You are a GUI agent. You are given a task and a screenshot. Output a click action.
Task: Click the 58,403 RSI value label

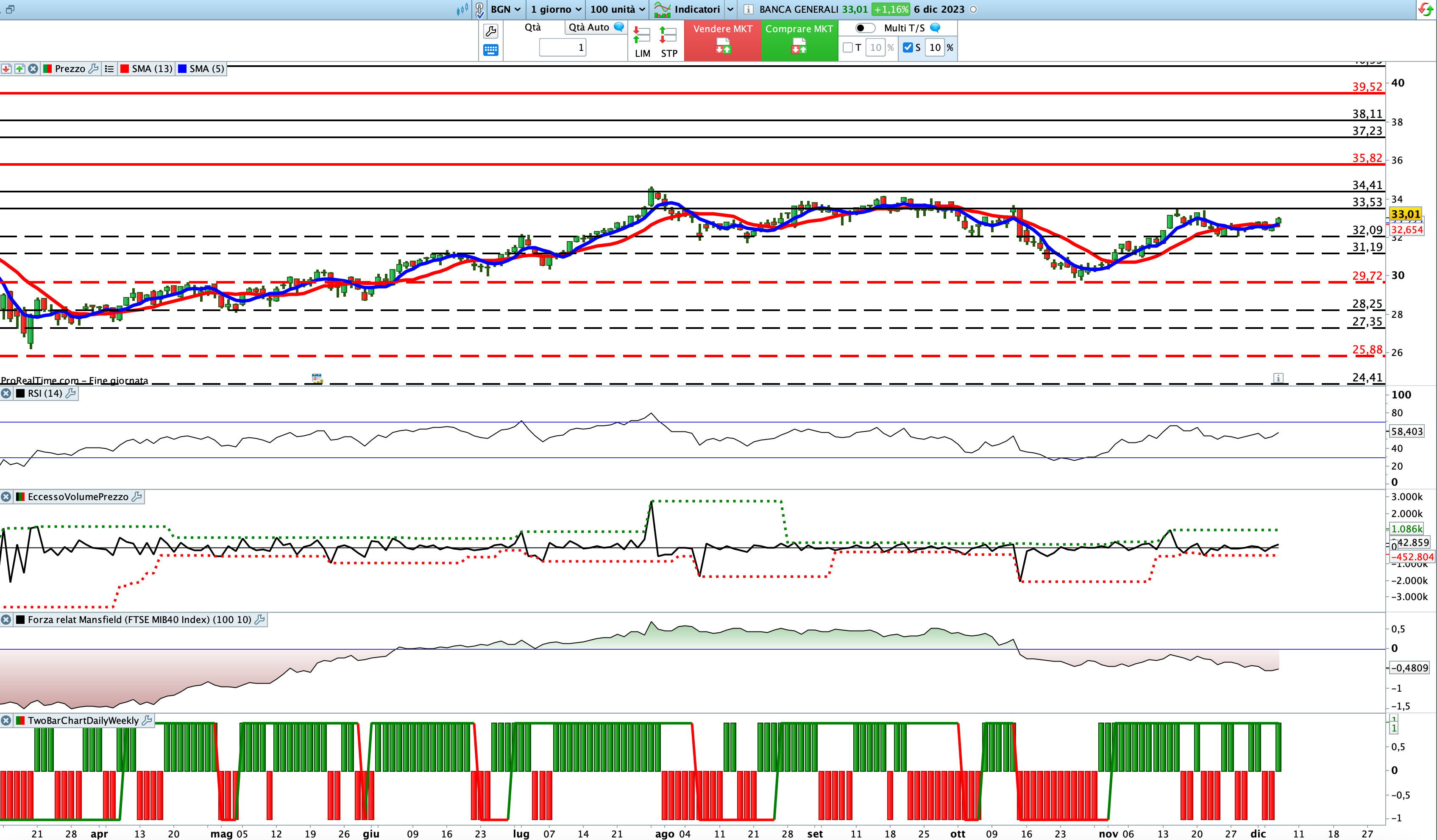[x=1407, y=432]
